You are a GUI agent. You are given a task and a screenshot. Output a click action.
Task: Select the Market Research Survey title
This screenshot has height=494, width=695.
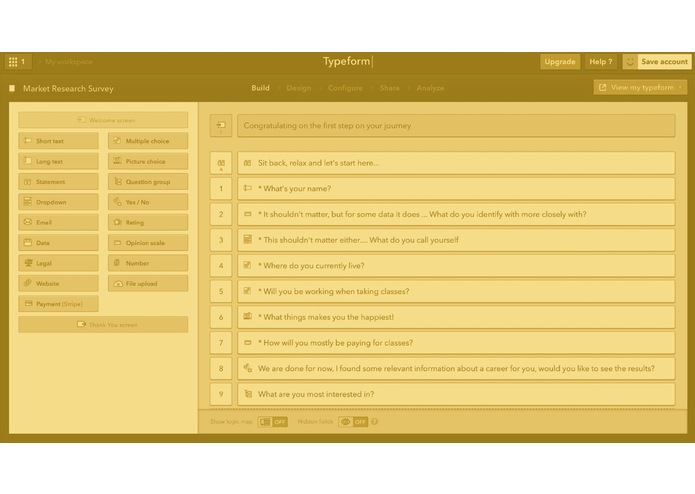[68, 89]
